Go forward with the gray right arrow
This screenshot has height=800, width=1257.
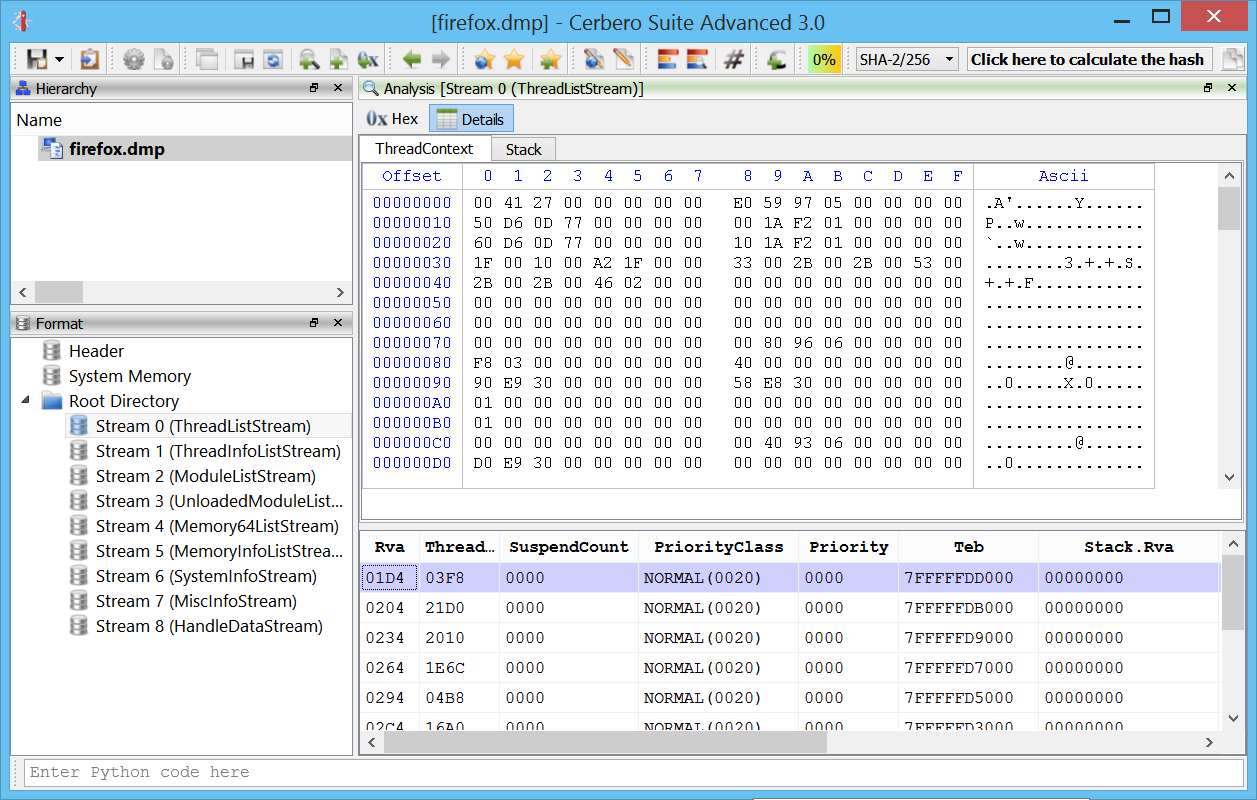(x=440, y=59)
